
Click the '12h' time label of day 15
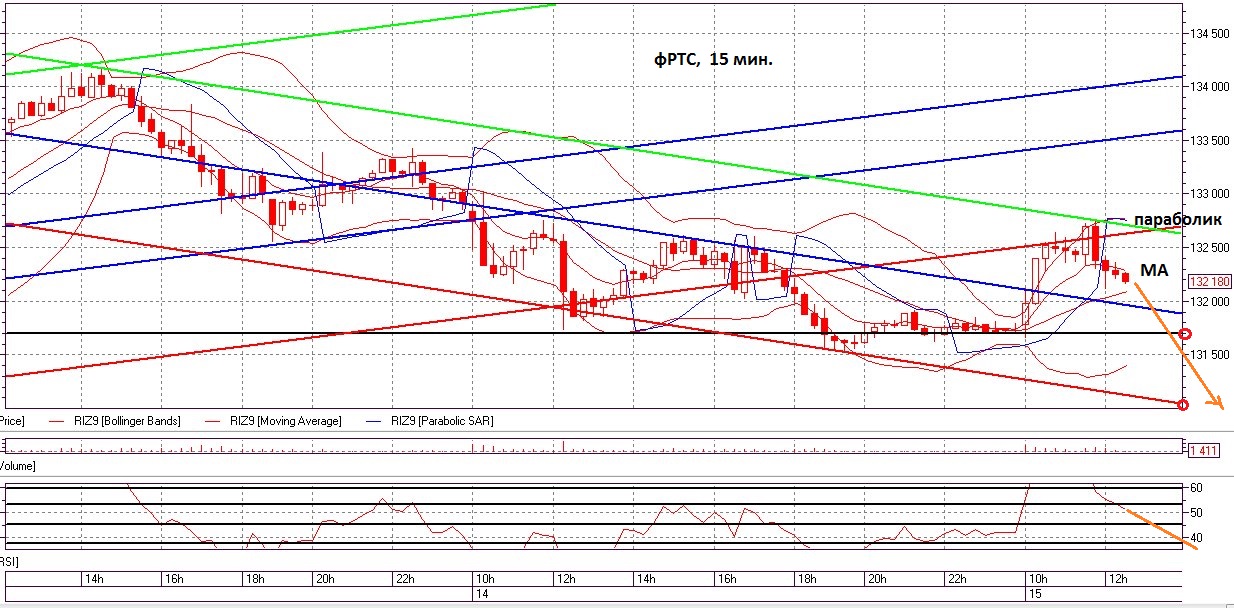pyautogui.click(x=1119, y=579)
